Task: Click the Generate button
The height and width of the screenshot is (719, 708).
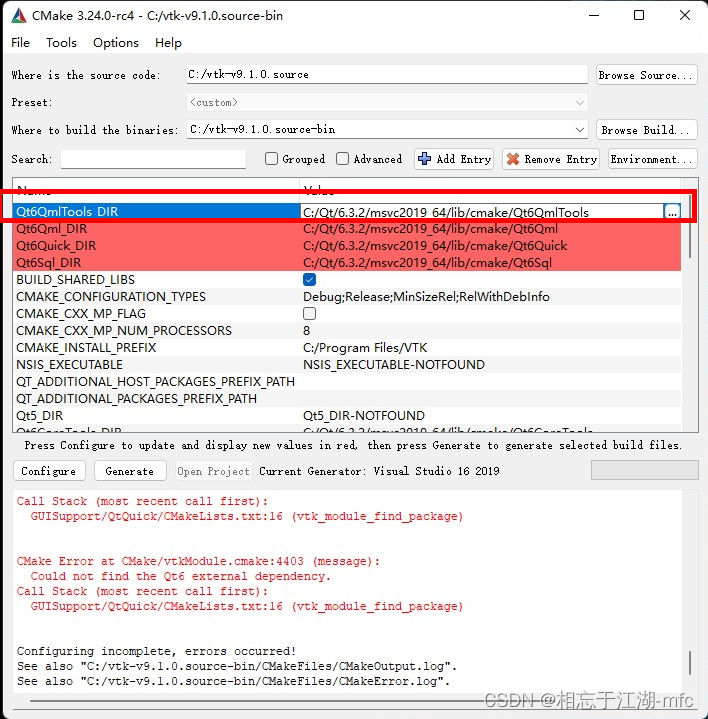Action: [x=130, y=471]
